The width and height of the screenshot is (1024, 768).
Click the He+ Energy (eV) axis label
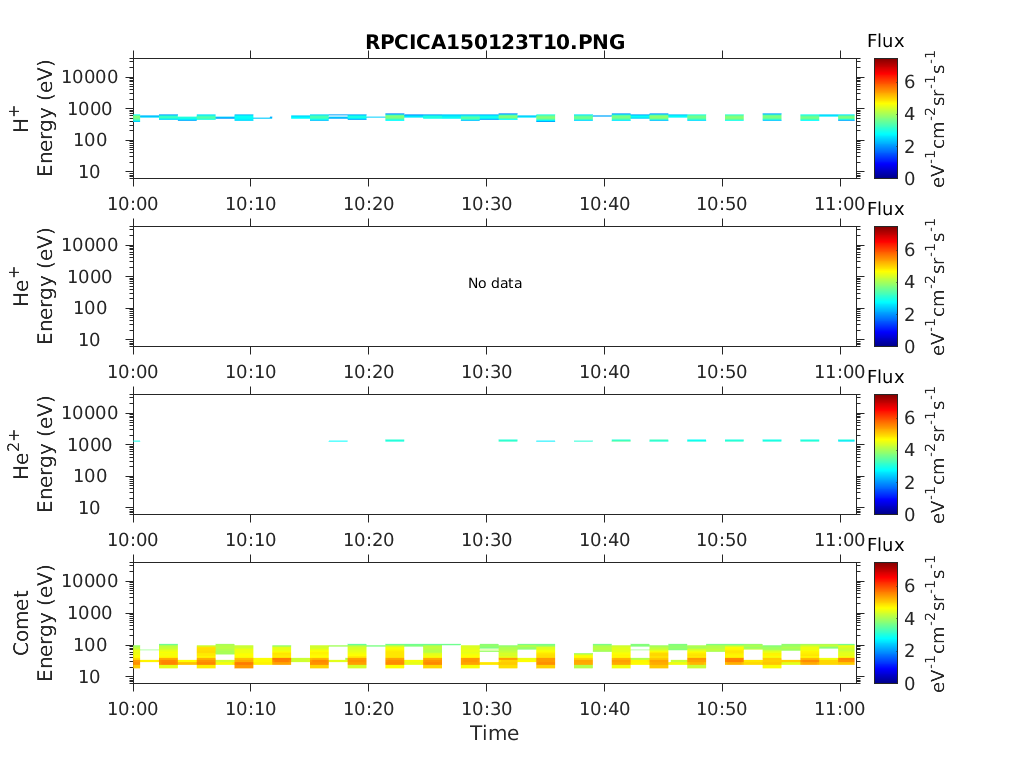(x=44, y=286)
